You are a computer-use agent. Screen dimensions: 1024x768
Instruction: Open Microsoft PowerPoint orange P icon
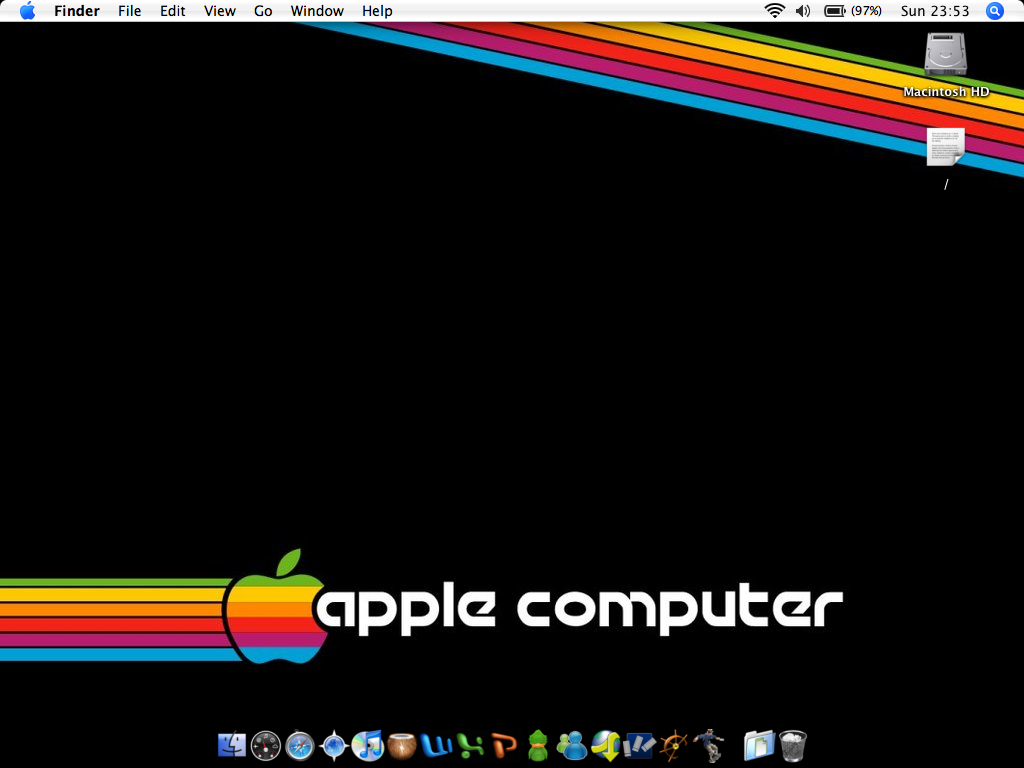pyautogui.click(x=504, y=745)
